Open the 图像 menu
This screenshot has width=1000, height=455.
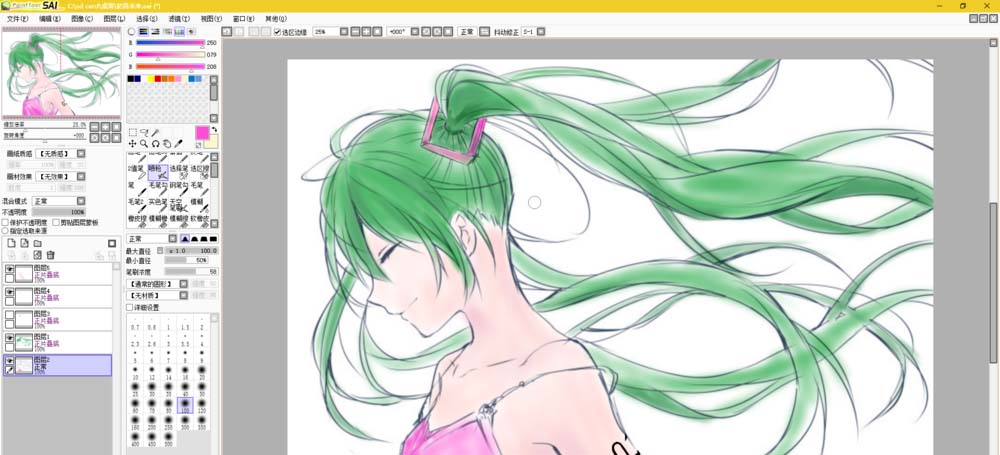[x=82, y=19]
